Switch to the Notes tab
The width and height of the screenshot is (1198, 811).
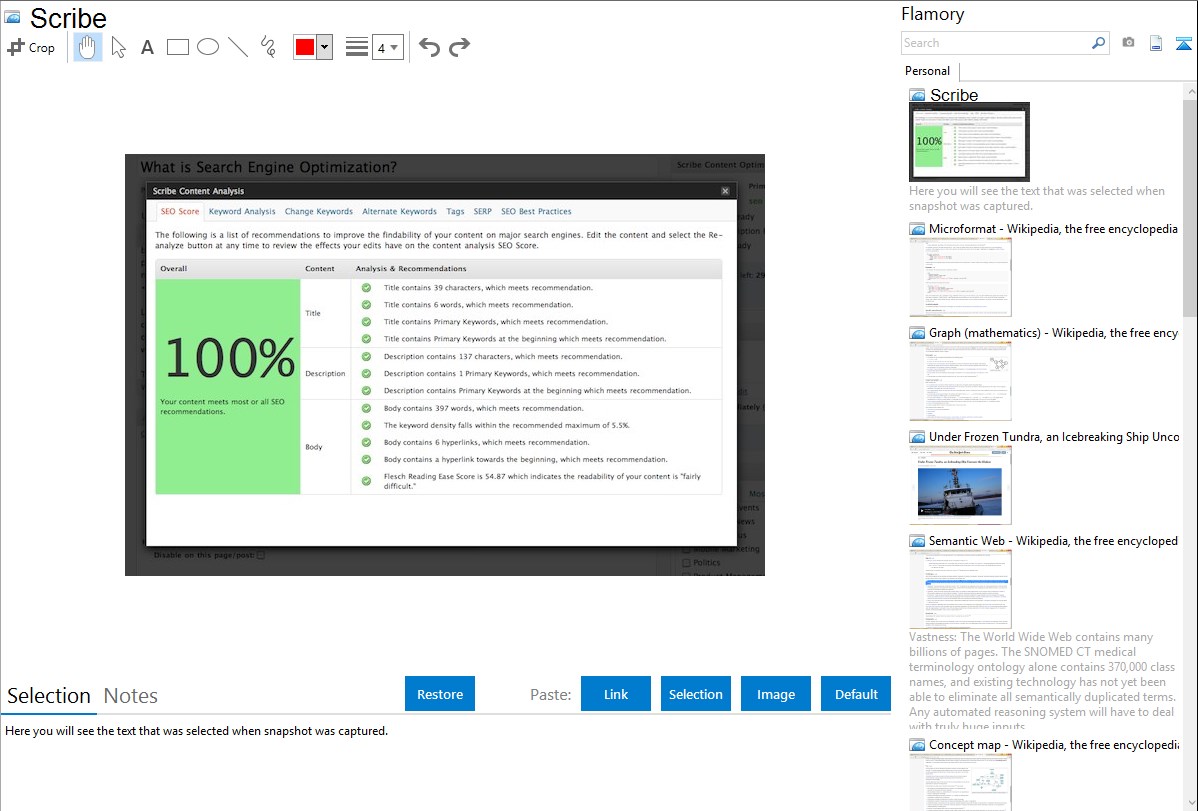pyautogui.click(x=131, y=696)
